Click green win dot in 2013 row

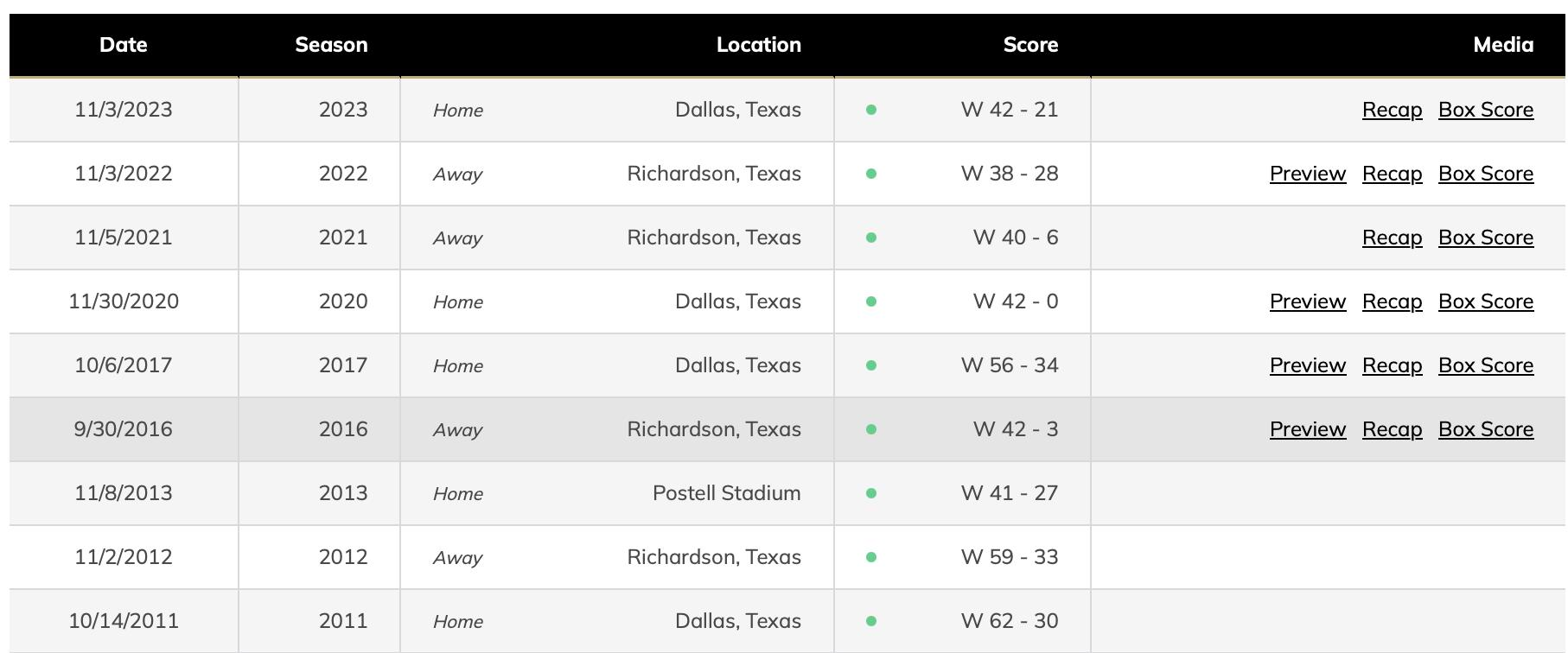point(871,493)
